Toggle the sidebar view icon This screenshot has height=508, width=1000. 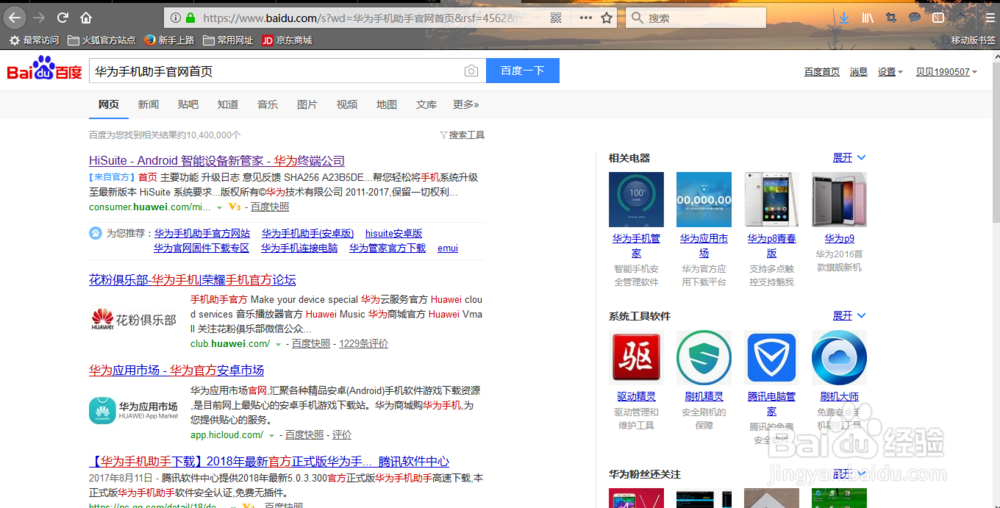click(938, 18)
